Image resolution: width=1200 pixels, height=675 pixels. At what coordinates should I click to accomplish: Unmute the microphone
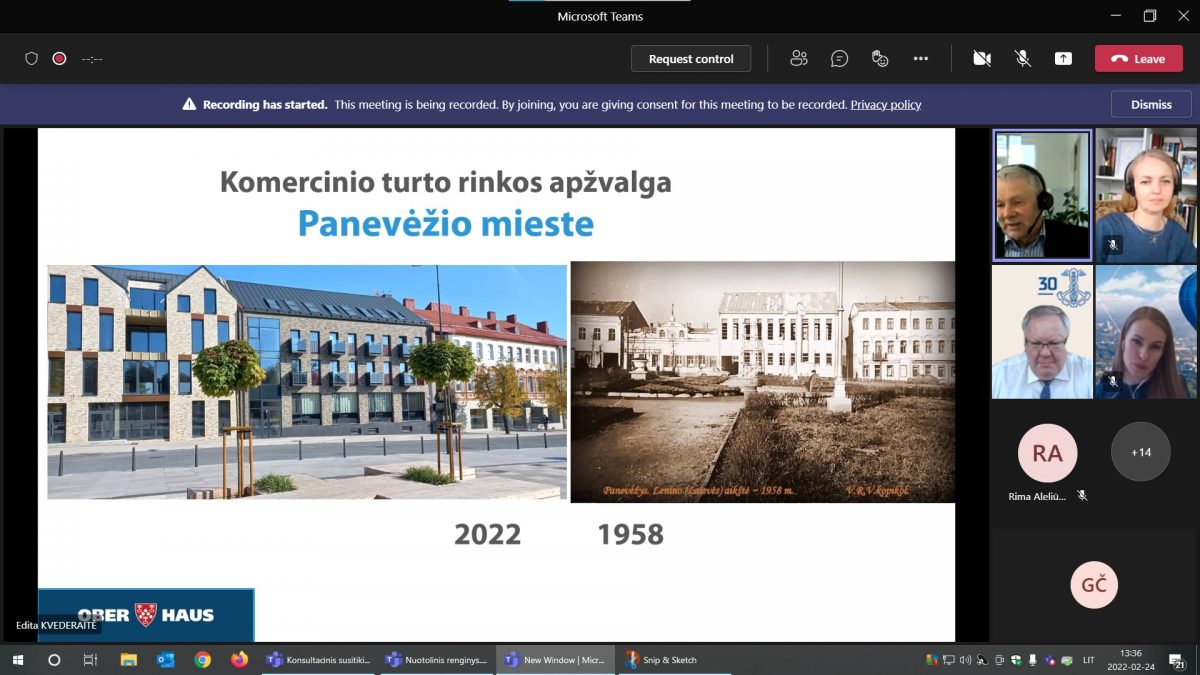[x=1022, y=59]
